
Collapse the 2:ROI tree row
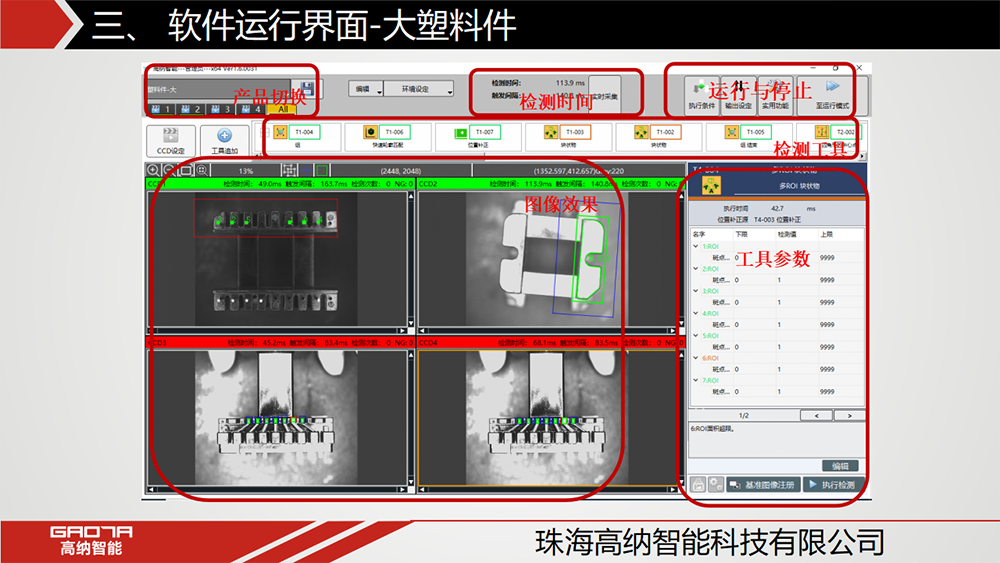coord(696,268)
